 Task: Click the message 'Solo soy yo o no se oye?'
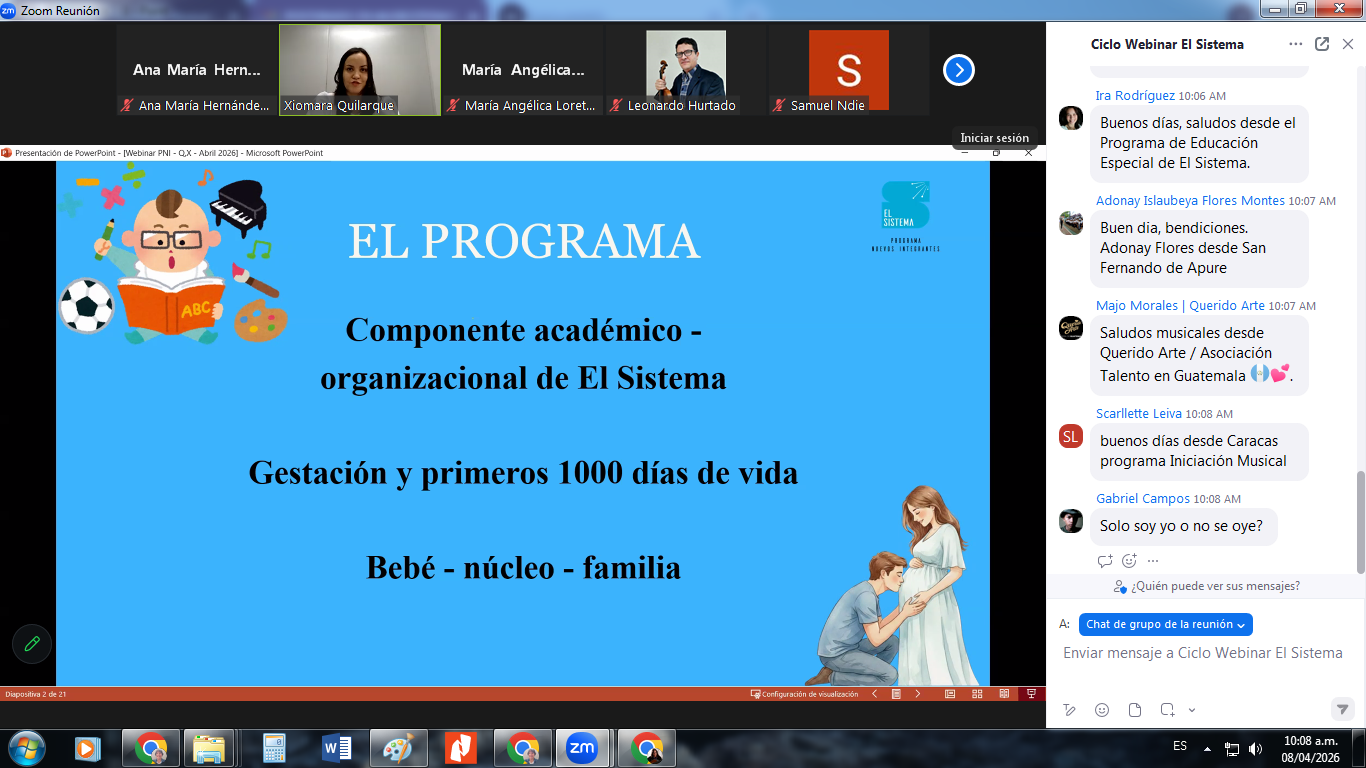pyautogui.click(x=1181, y=526)
